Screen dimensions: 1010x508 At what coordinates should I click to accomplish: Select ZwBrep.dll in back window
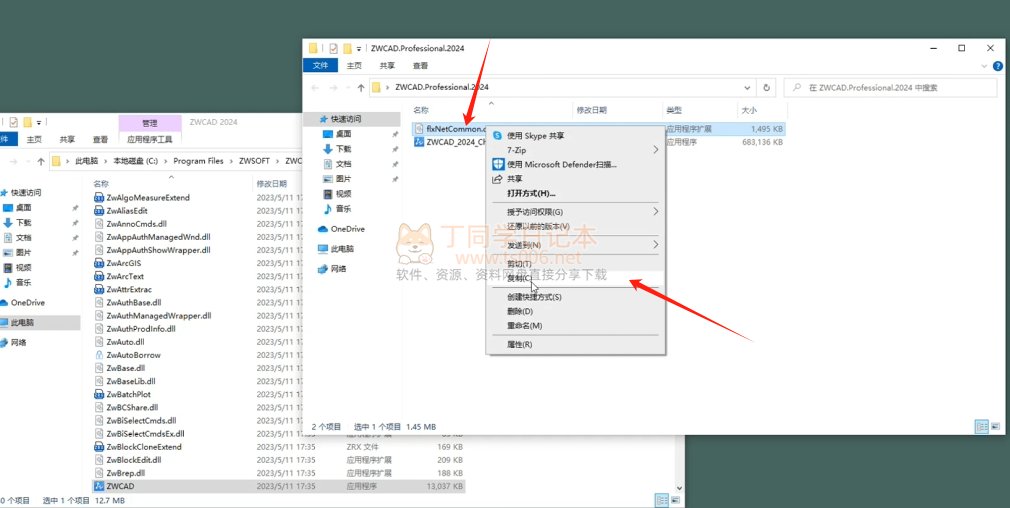coord(125,473)
